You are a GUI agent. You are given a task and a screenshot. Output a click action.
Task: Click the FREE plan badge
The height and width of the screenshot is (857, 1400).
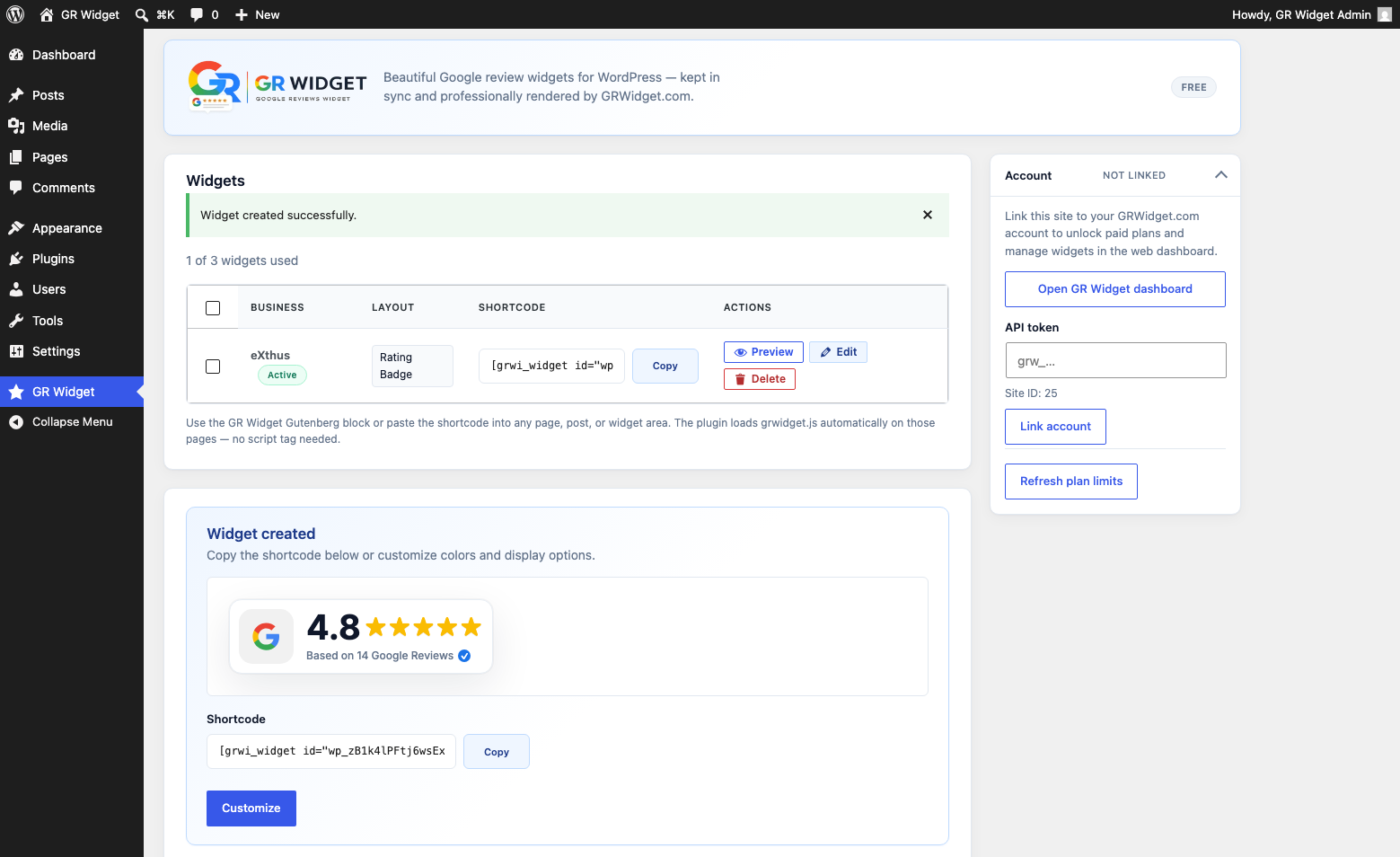tap(1193, 87)
